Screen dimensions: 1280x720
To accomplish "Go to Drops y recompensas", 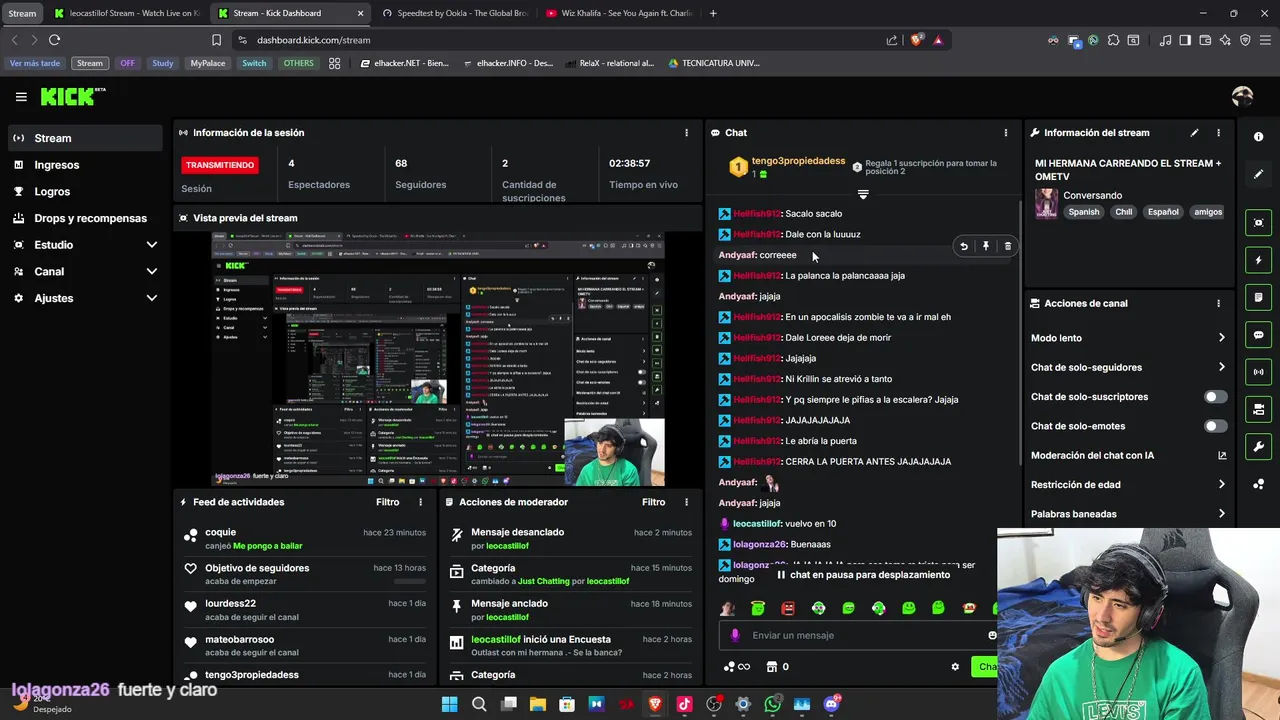I will click(x=85, y=218).
